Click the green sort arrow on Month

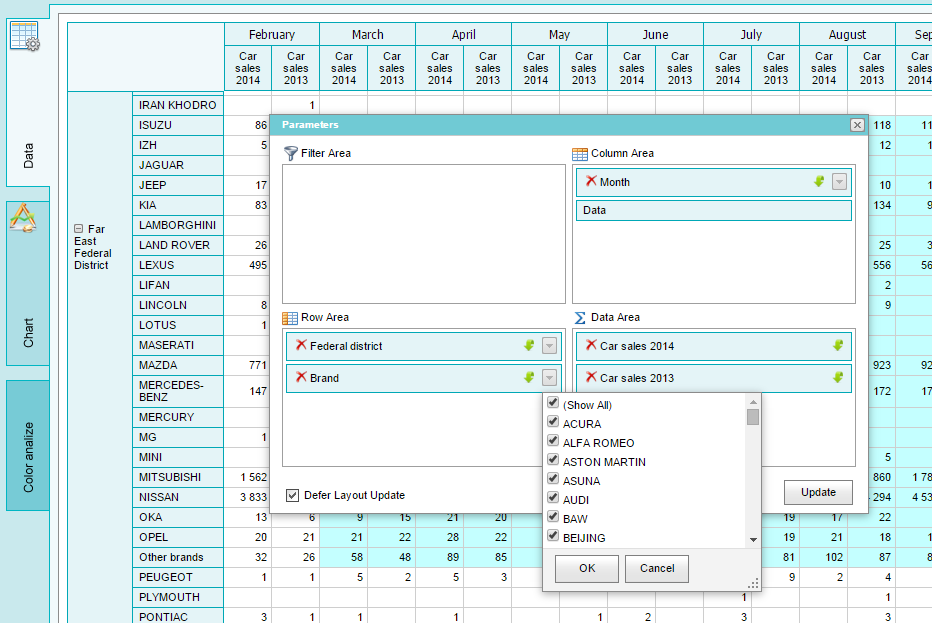click(x=819, y=181)
